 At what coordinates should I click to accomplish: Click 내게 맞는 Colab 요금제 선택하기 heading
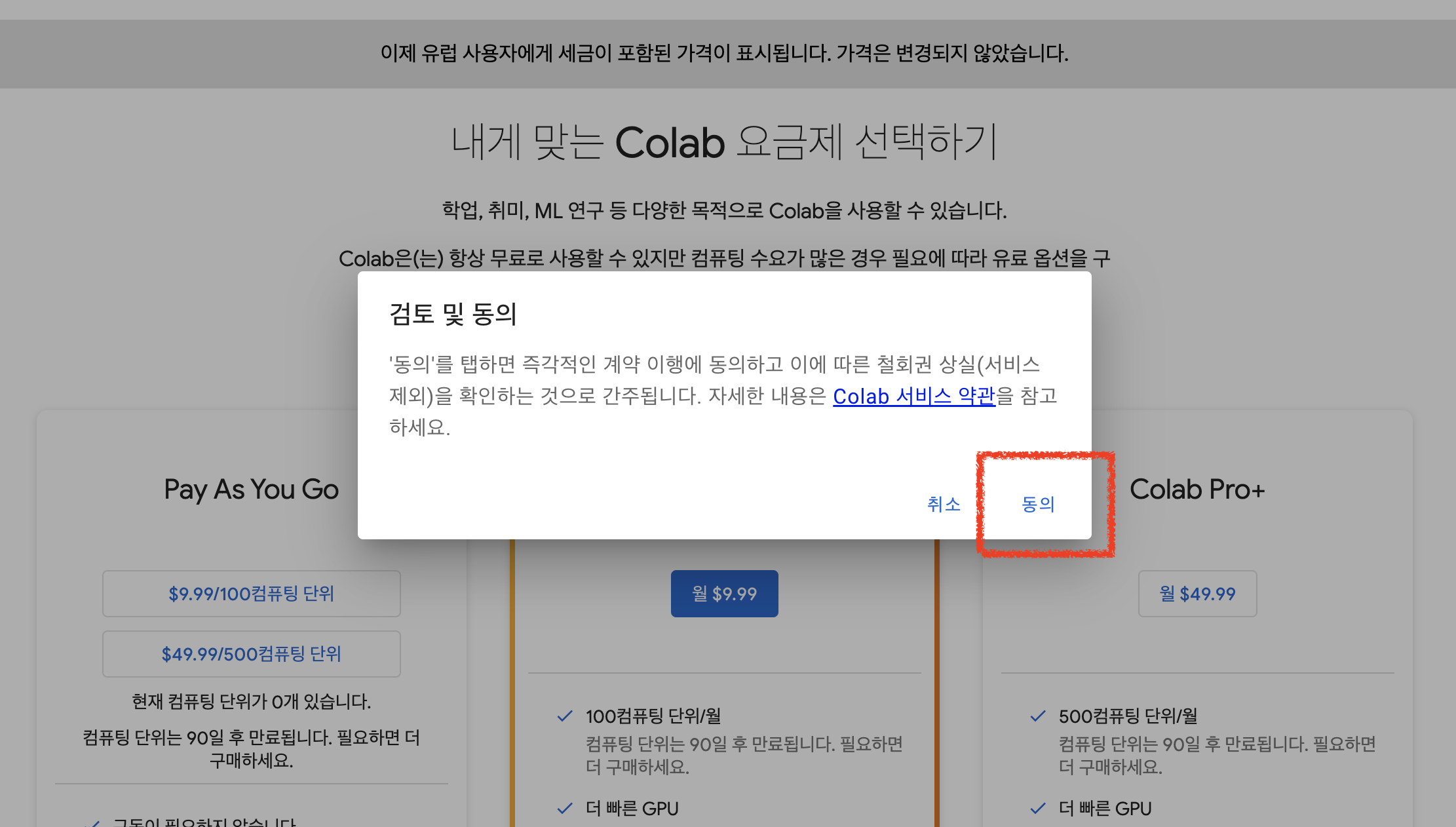point(724,142)
